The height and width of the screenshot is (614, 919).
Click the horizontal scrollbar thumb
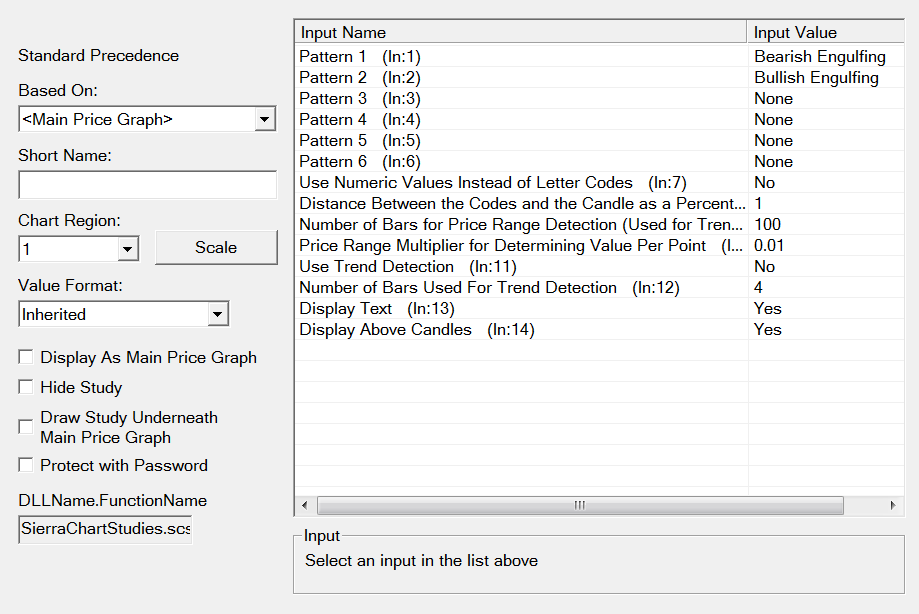pyautogui.click(x=580, y=505)
